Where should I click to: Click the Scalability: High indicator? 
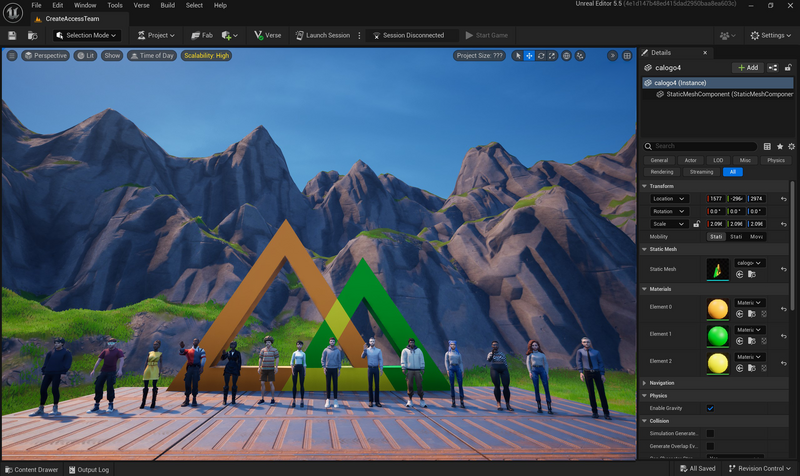[x=207, y=56]
